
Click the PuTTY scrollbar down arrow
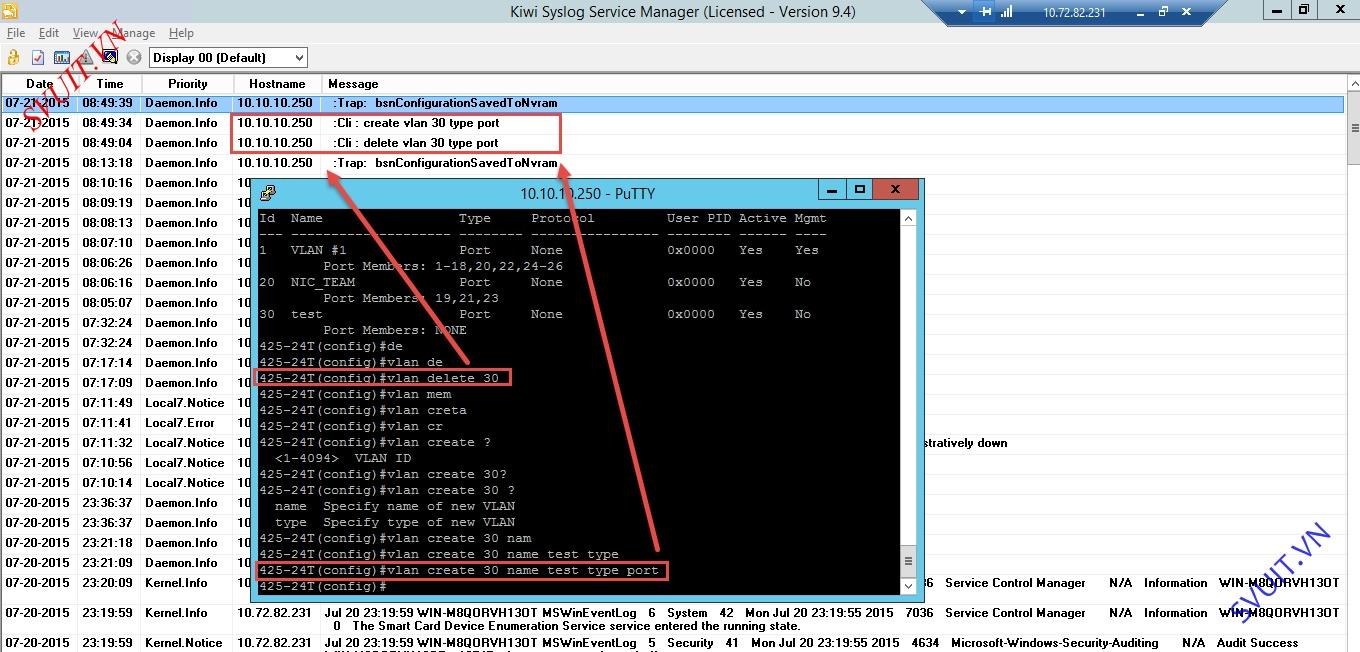(x=908, y=586)
